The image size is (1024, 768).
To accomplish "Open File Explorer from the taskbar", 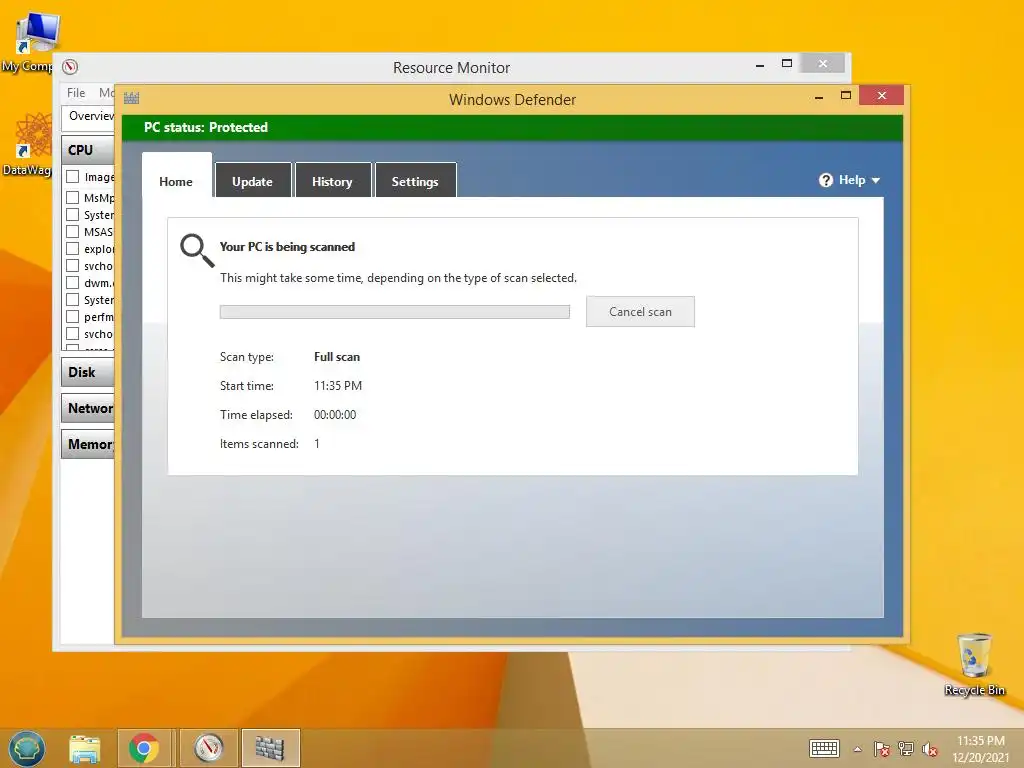I will pos(85,748).
